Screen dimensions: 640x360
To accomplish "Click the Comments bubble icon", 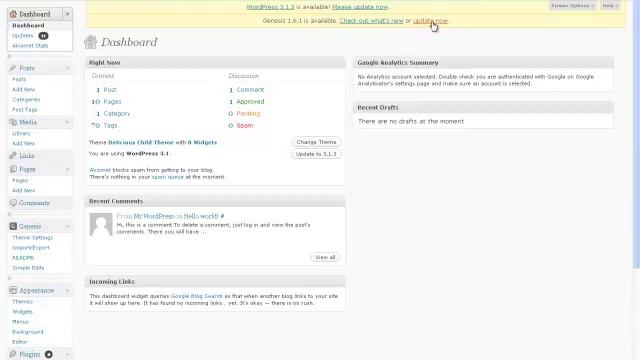I will (13, 203).
